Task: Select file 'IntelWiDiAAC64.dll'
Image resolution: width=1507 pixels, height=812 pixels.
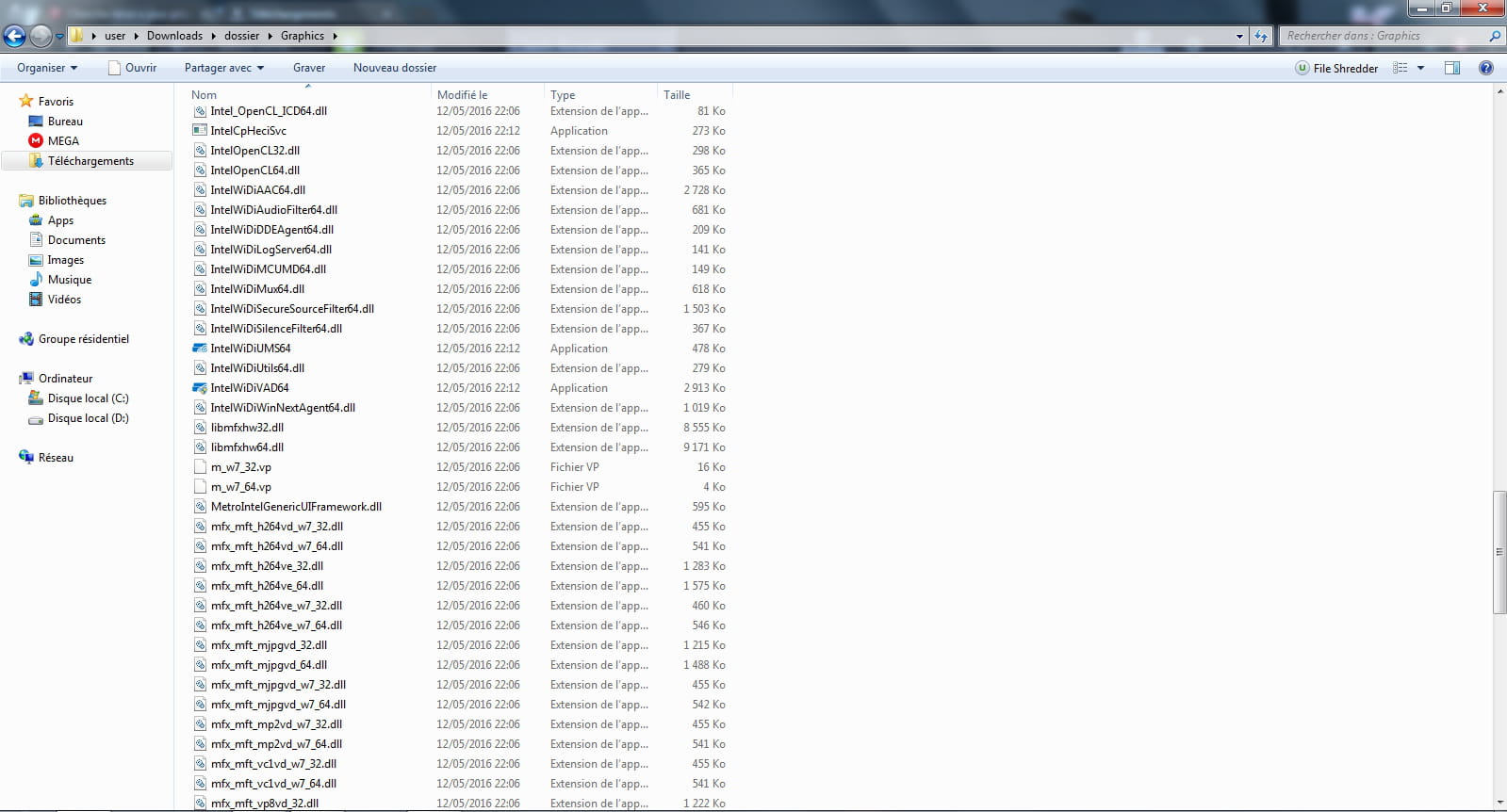Action: (x=257, y=189)
